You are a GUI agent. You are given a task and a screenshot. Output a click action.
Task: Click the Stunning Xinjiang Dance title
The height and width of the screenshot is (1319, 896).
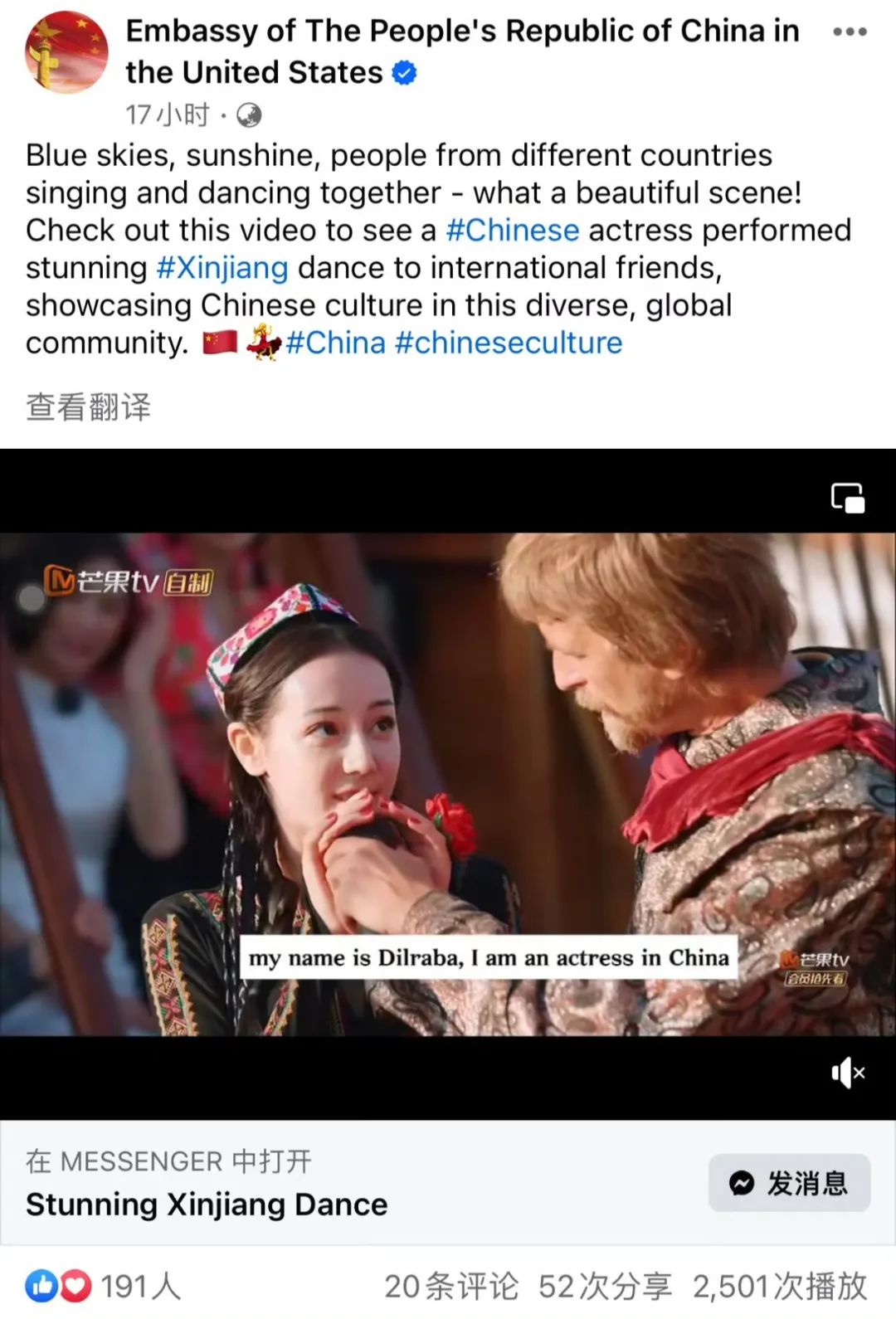pyautogui.click(x=207, y=1205)
